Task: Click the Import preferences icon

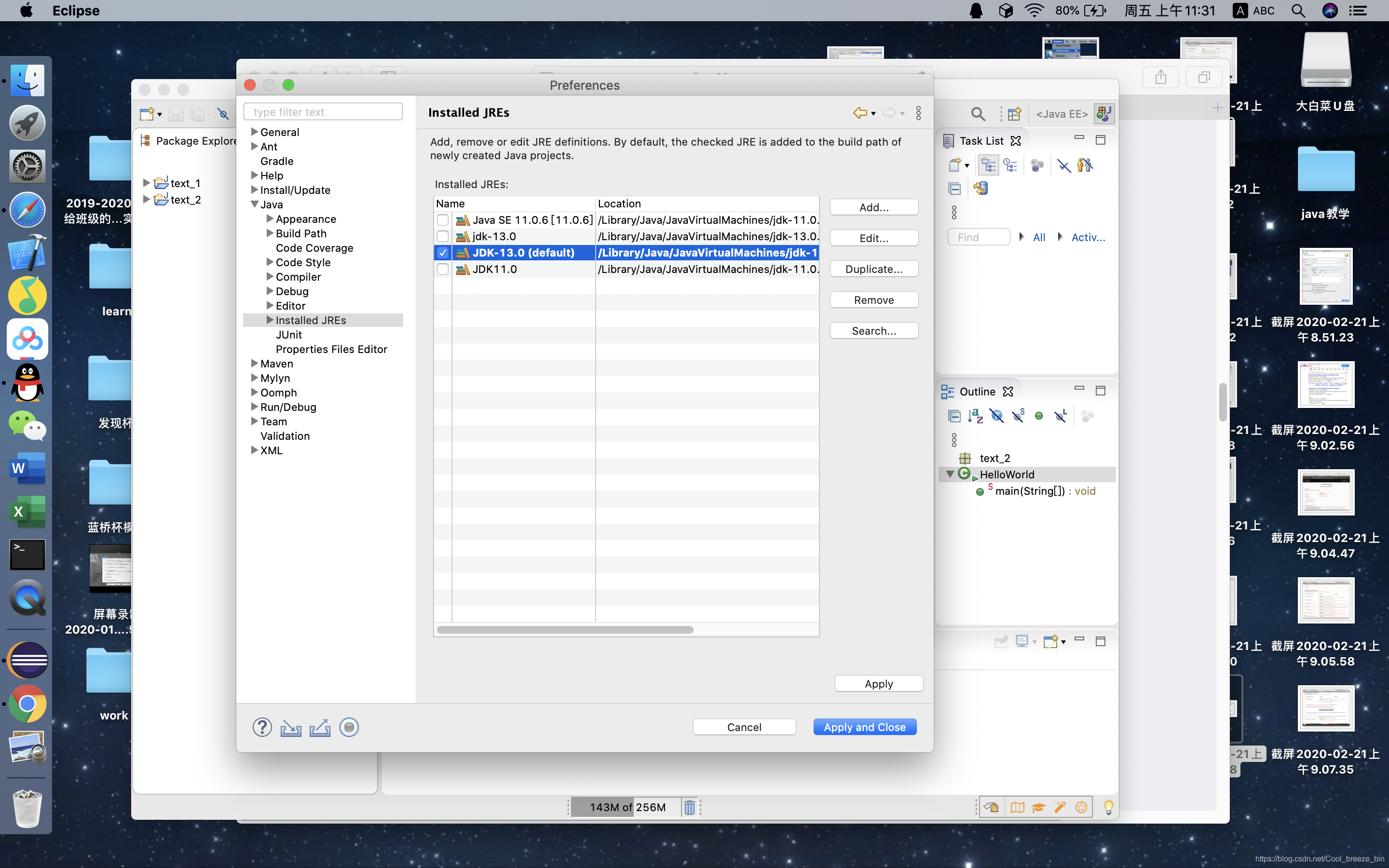Action: point(291,728)
